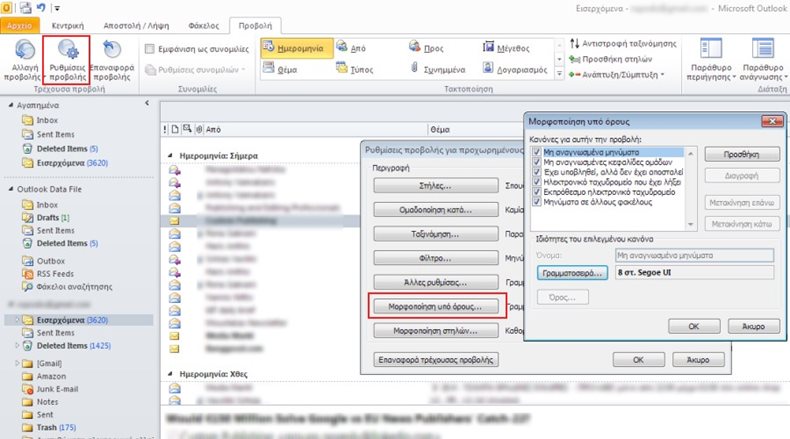The image size is (790, 439).
Task: Collapse the Outlook Data File group
Action: [x=11, y=189]
